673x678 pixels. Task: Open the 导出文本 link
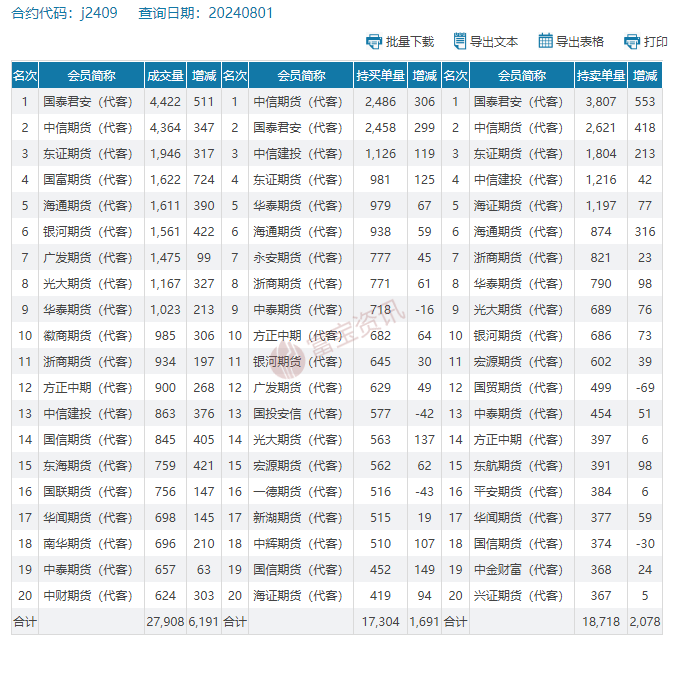(x=494, y=42)
